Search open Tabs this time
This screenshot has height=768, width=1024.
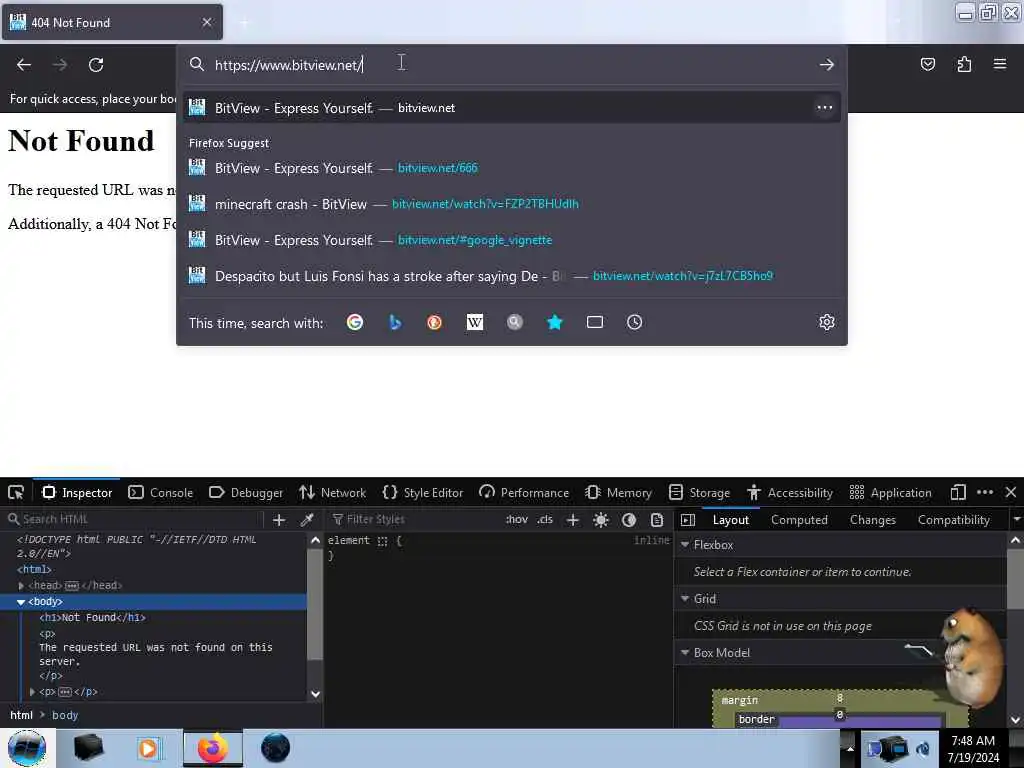click(x=594, y=322)
